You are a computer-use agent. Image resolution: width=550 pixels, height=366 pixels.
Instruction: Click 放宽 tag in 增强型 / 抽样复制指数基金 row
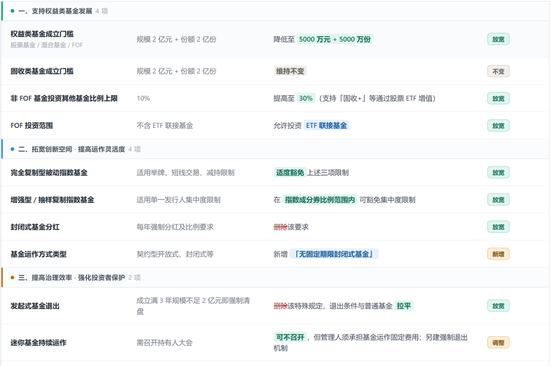coord(498,200)
